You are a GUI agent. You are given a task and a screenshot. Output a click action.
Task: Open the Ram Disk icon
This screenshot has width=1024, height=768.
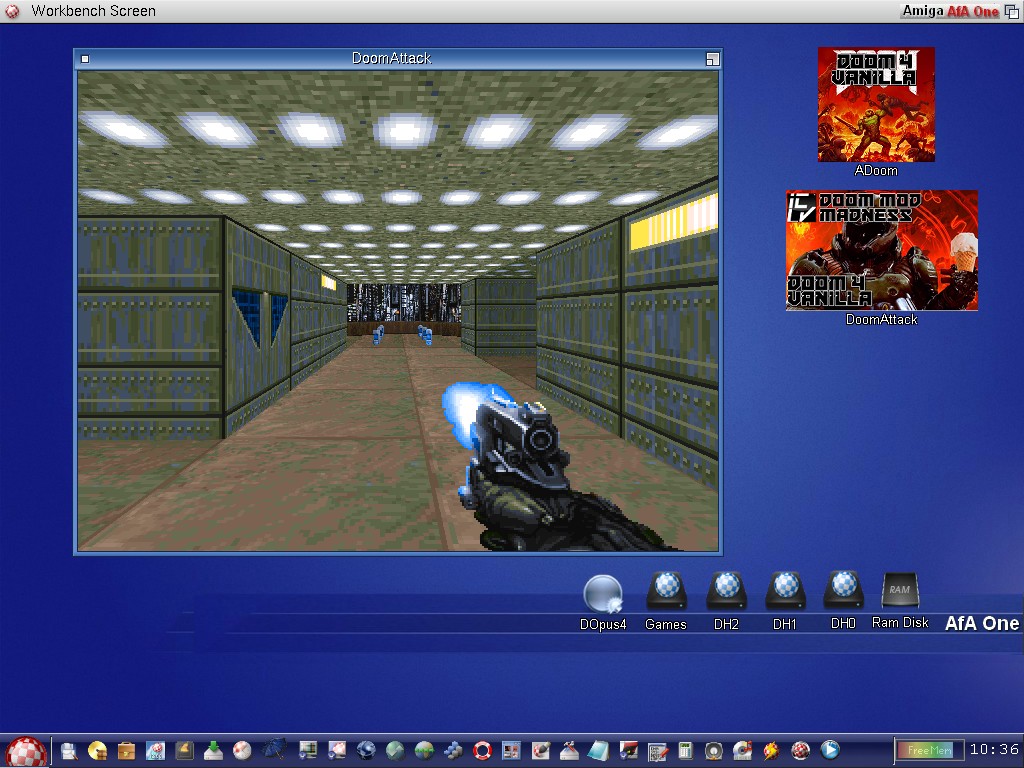(x=900, y=591)
